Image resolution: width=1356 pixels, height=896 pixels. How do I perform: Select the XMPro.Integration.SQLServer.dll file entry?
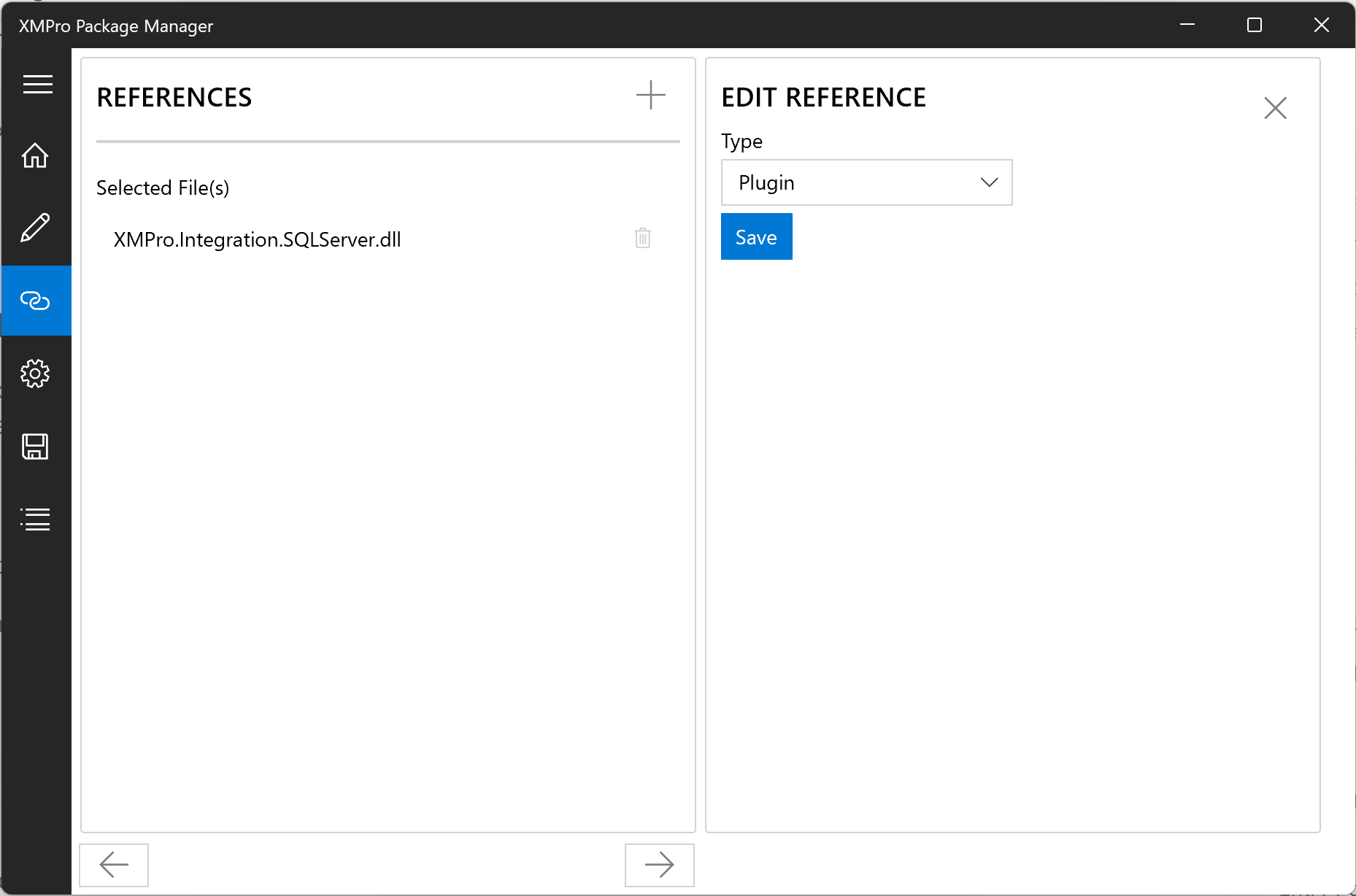(x=257, y=240)
